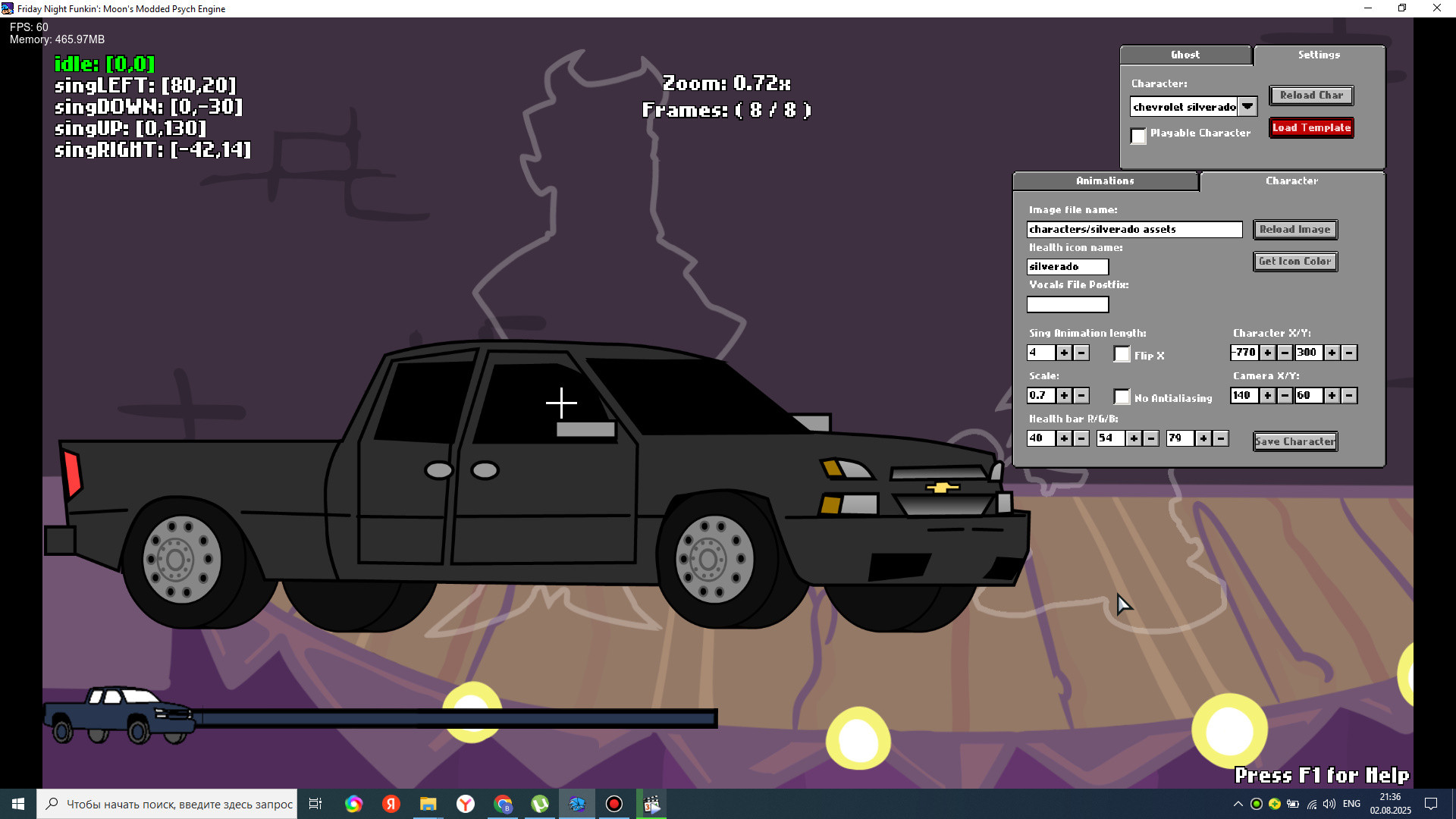Increase the Scale value with its plus stepper
The width and height of the screenshot is (1456, 819).
coord(1065,395)
